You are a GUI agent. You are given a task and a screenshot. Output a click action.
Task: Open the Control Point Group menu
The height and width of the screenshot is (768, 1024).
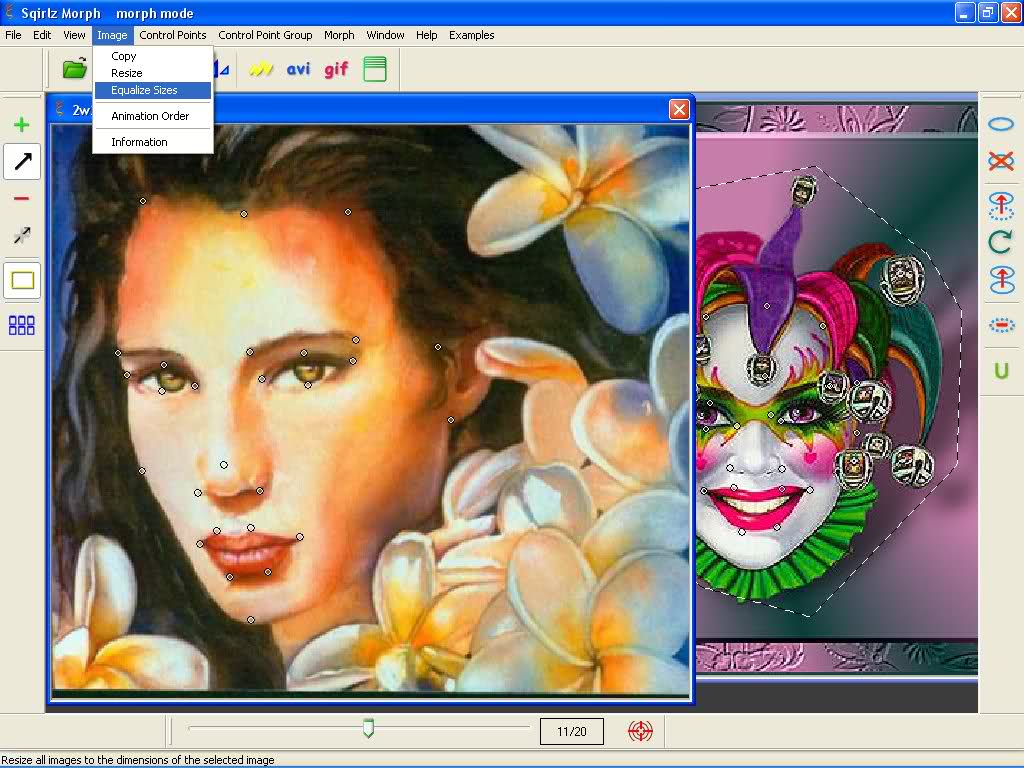(265, 35)
